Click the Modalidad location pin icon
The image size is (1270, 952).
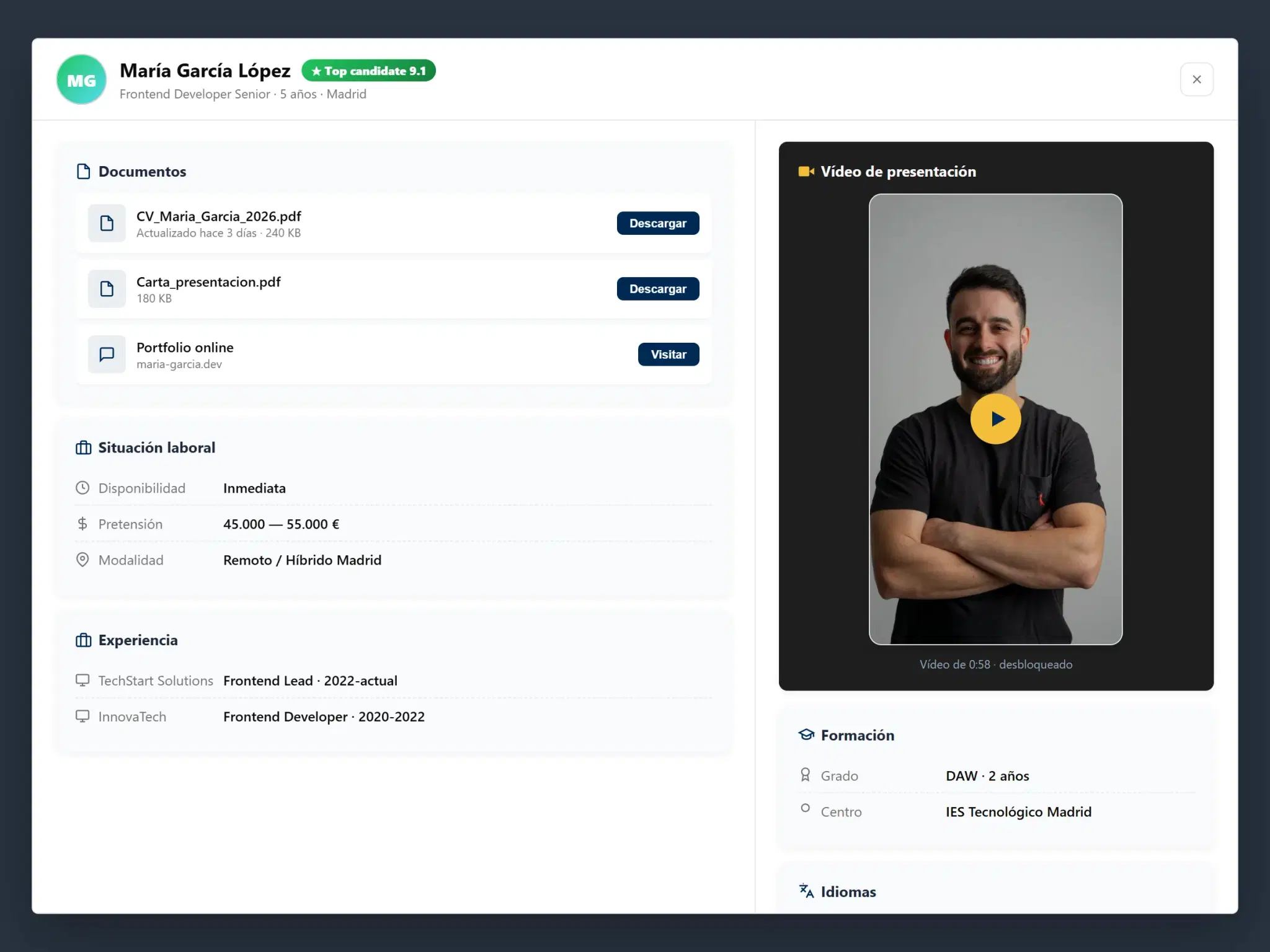[82, 560]
